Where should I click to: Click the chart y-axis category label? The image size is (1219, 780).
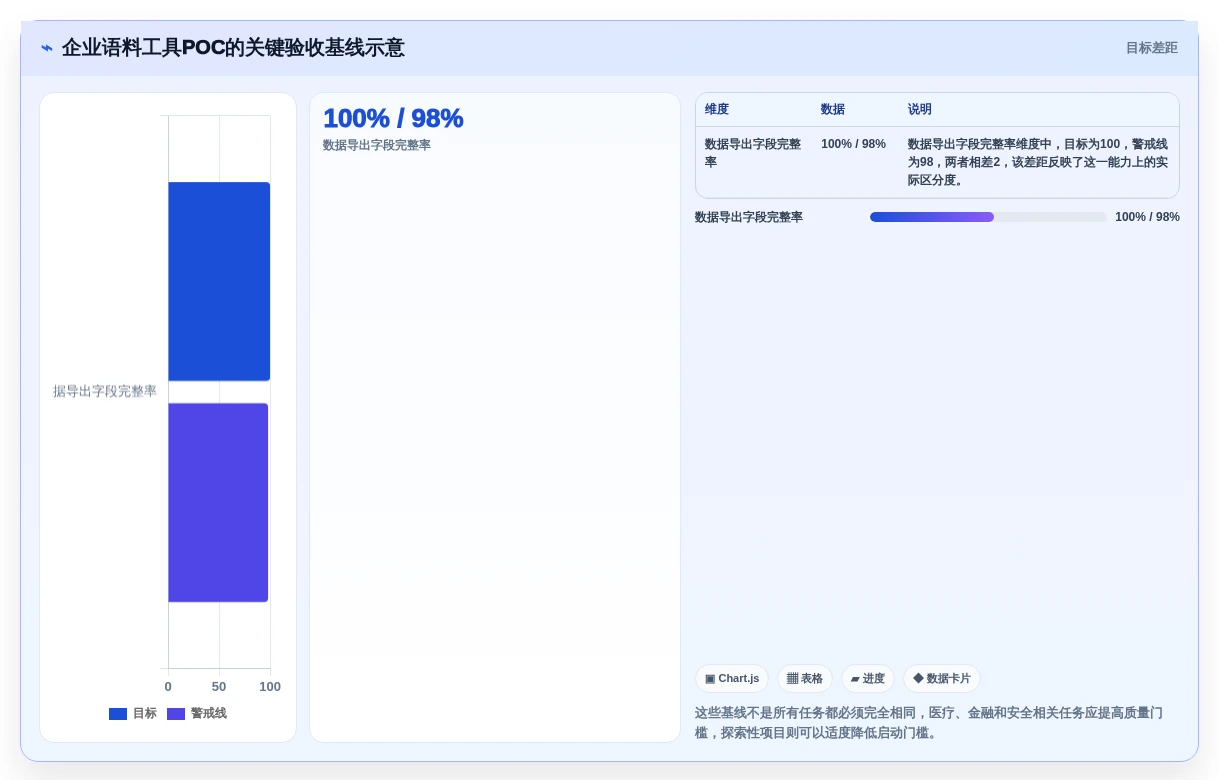pyautogui.click(x=105, y=391)
